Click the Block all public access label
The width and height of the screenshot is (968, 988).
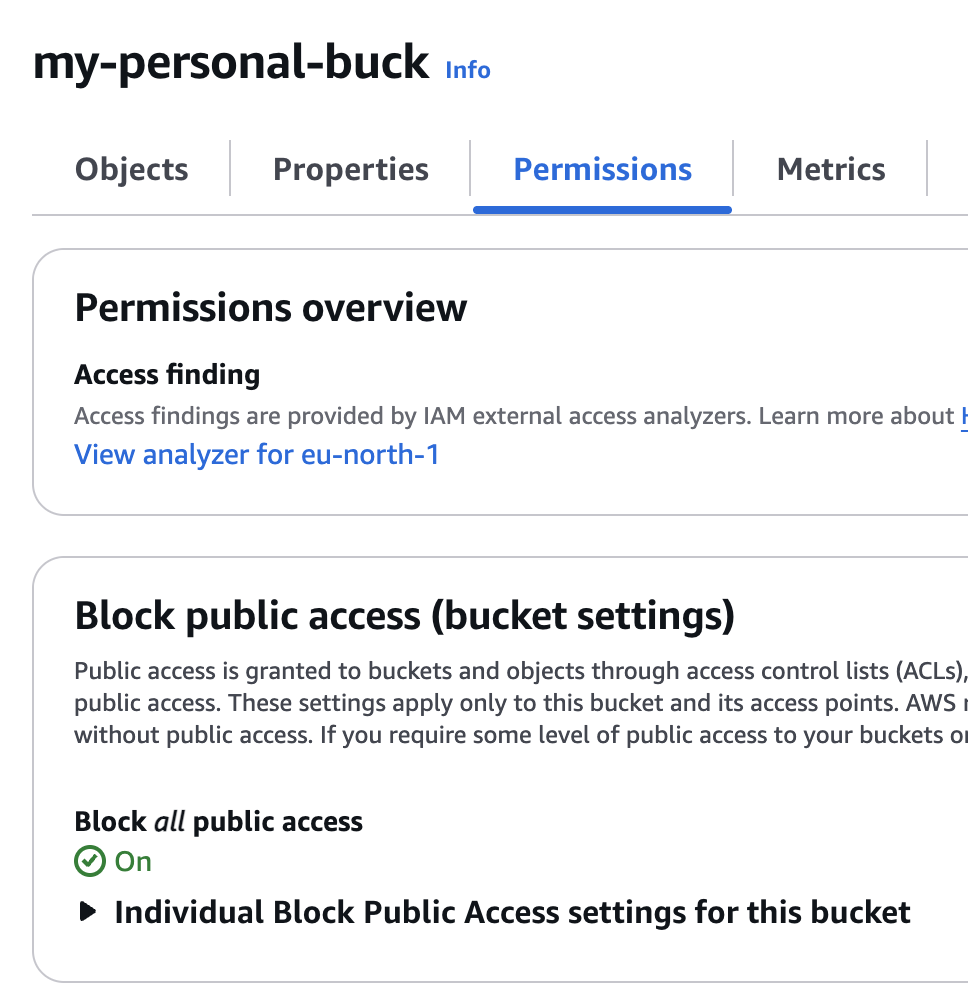[219, 822]
